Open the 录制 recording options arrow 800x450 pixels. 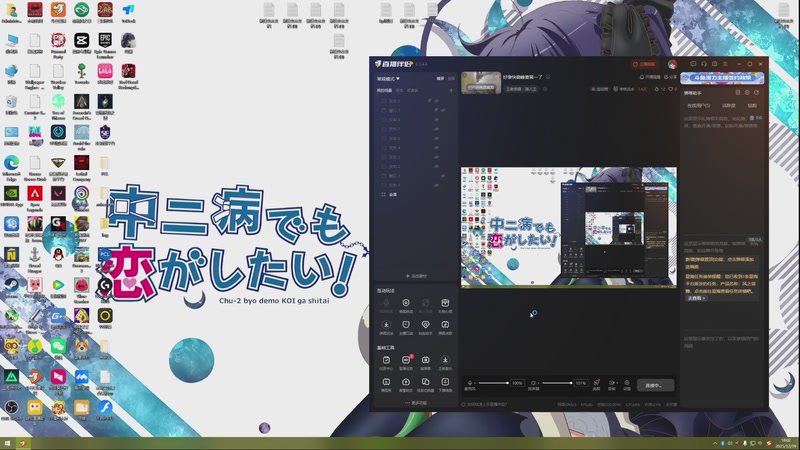617,383
